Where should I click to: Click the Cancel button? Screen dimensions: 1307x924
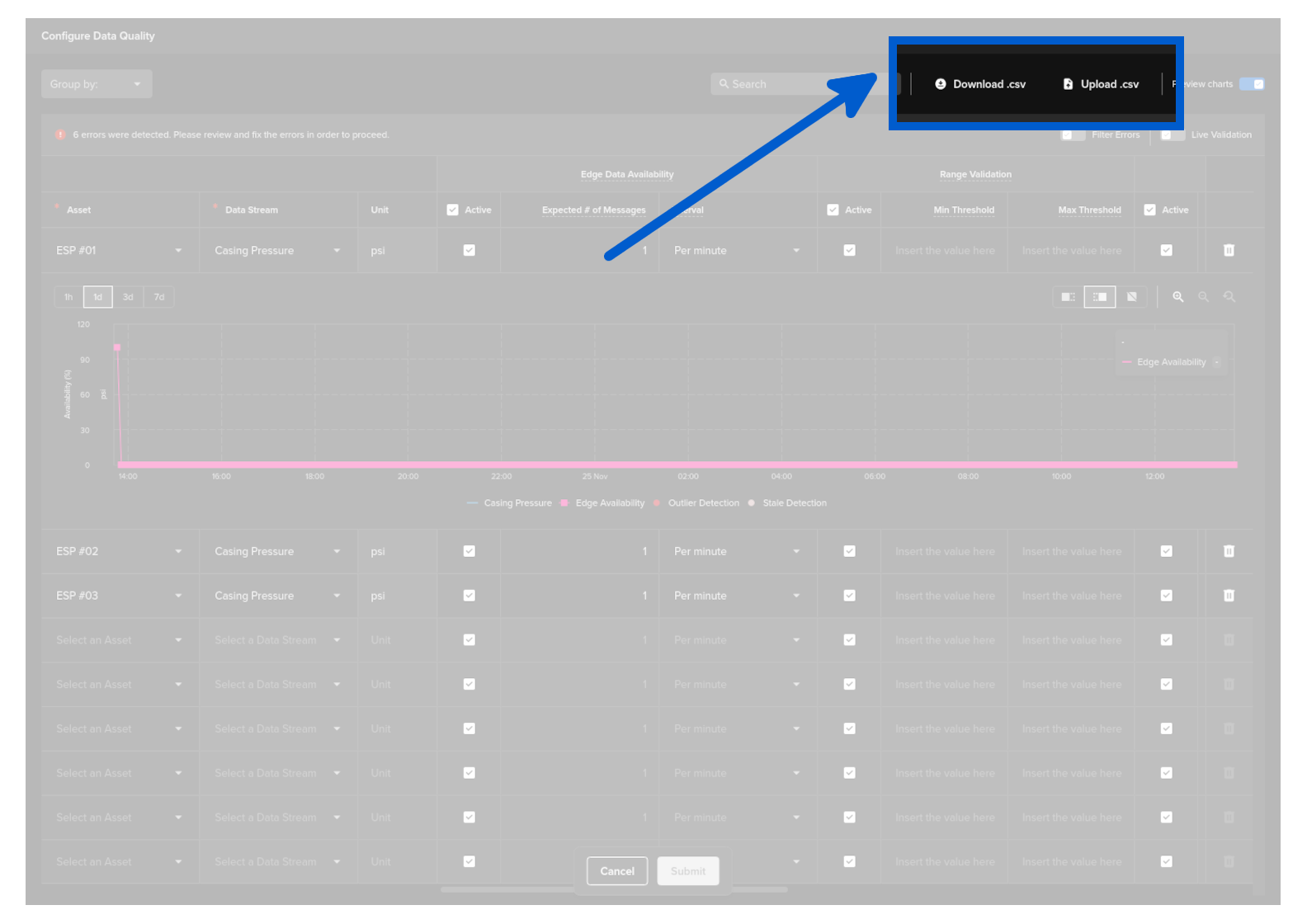617,871
